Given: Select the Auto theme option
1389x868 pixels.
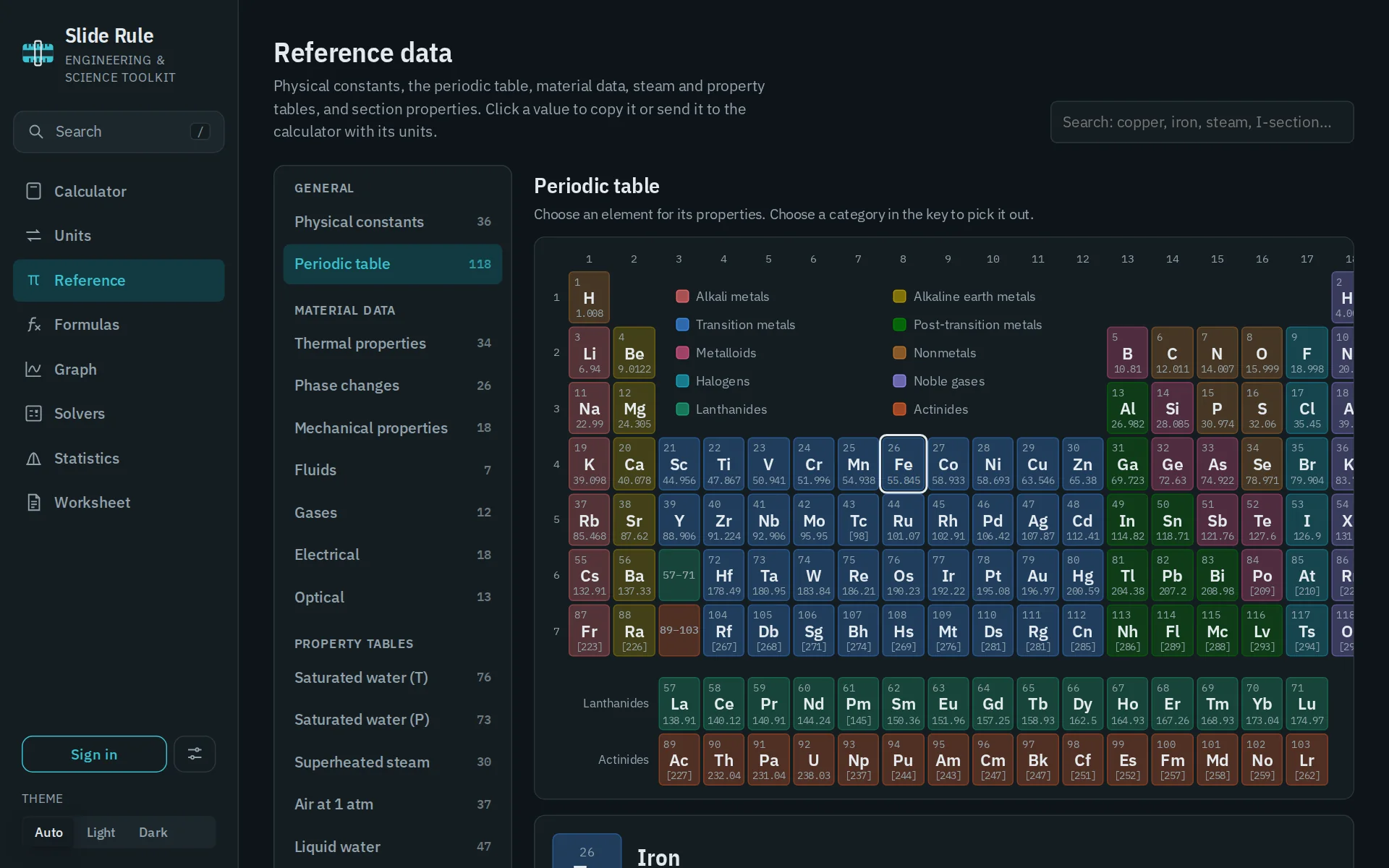Looking at the screenshot, I should 48,833.
